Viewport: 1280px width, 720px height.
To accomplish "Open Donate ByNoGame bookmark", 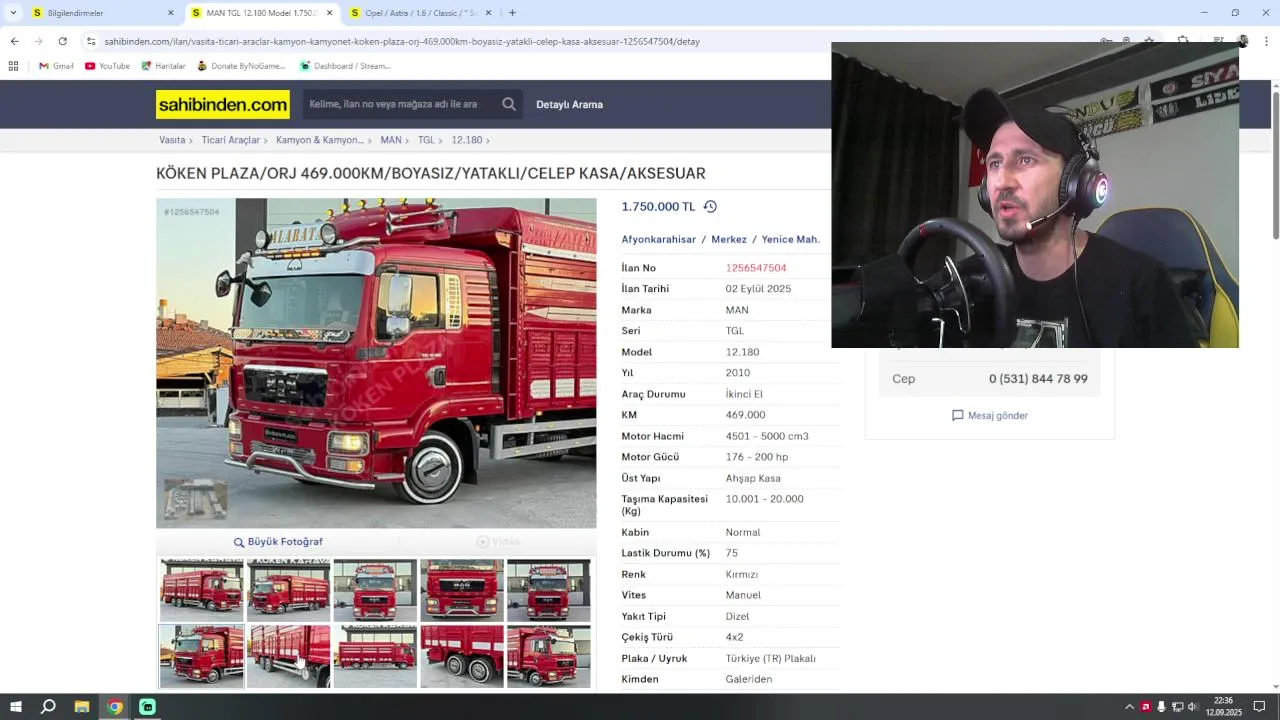I will tap(241, 66).
